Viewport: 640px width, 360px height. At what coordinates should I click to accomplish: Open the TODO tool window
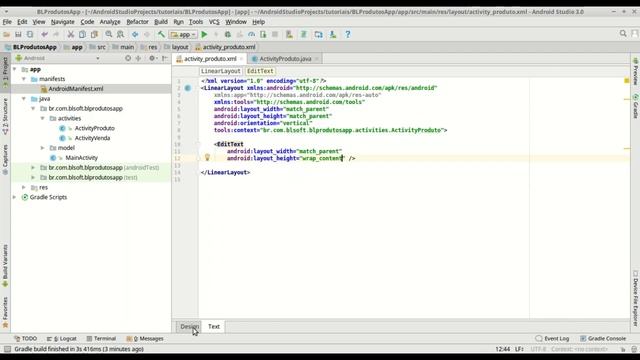point(26,338)
